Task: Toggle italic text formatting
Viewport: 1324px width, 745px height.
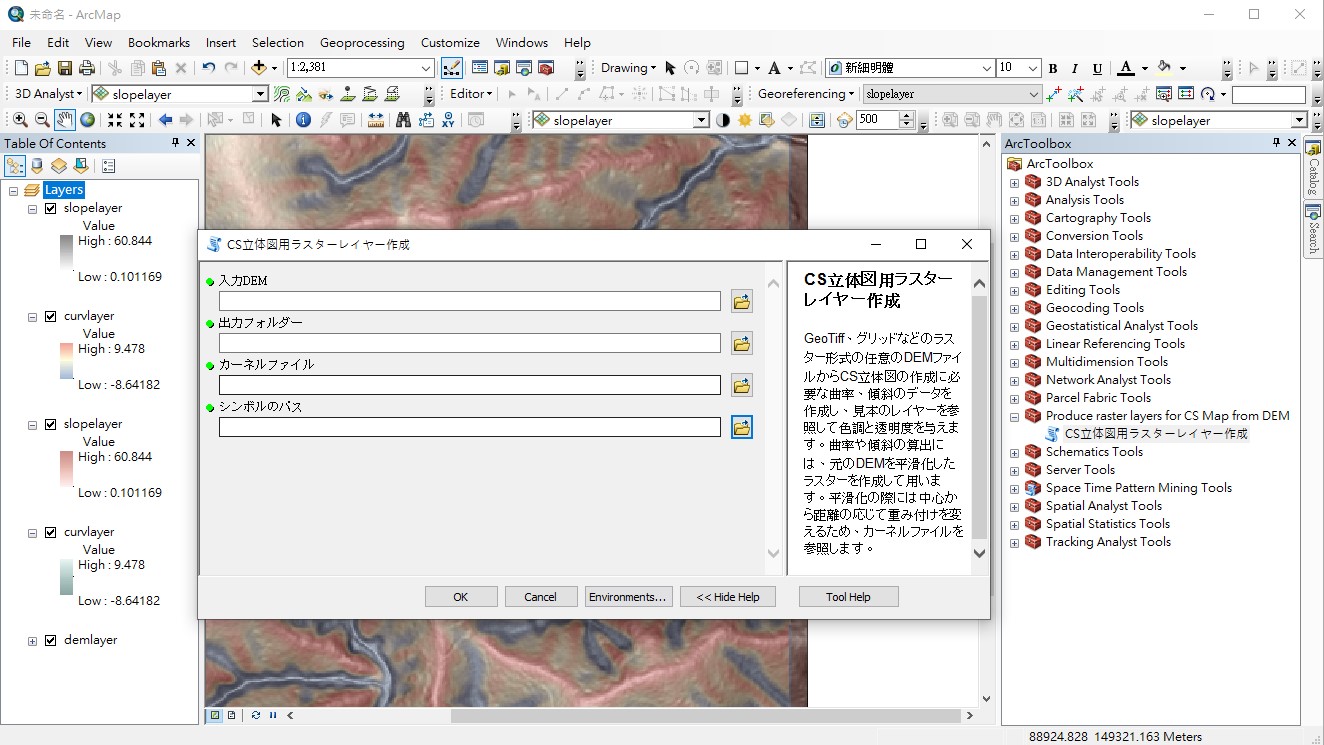Action: [x=1075, y=68]
